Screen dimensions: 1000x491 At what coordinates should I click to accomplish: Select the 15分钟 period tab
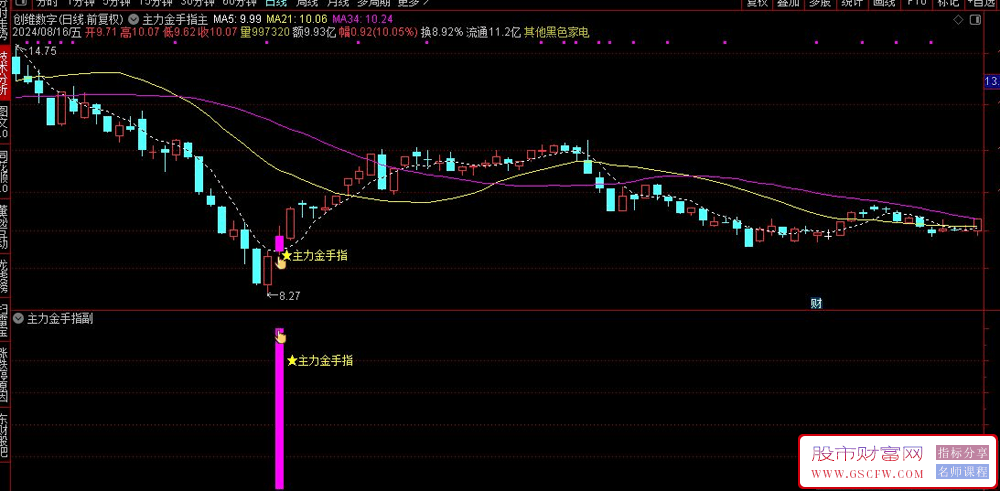click(157, 3)
